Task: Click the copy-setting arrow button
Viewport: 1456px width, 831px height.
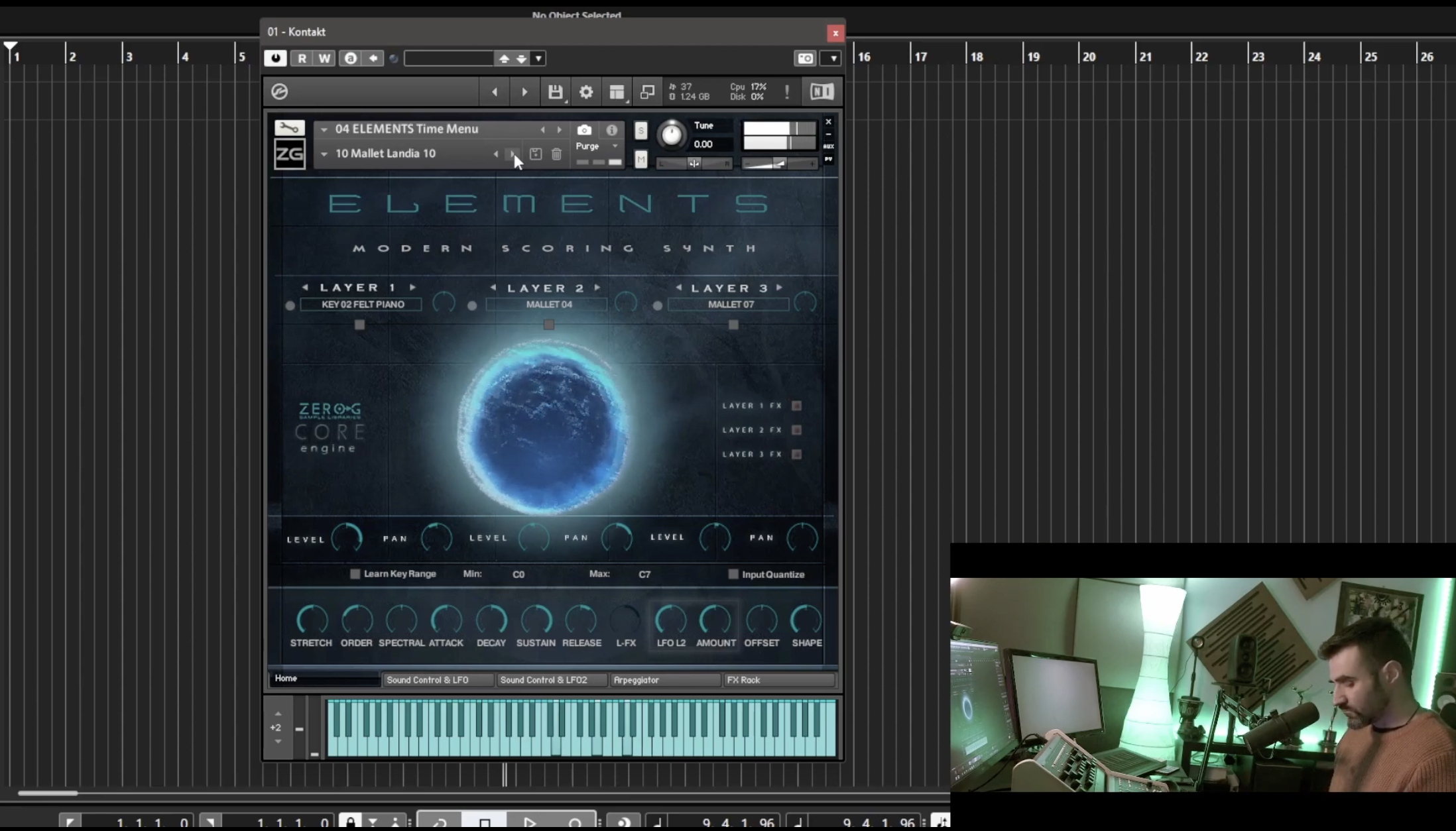Action: (x=373, y=58)
